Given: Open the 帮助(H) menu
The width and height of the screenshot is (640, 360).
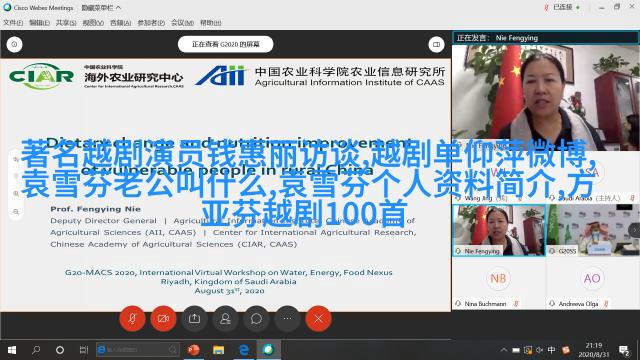Looking at the screenshot, I should point(211,23).
